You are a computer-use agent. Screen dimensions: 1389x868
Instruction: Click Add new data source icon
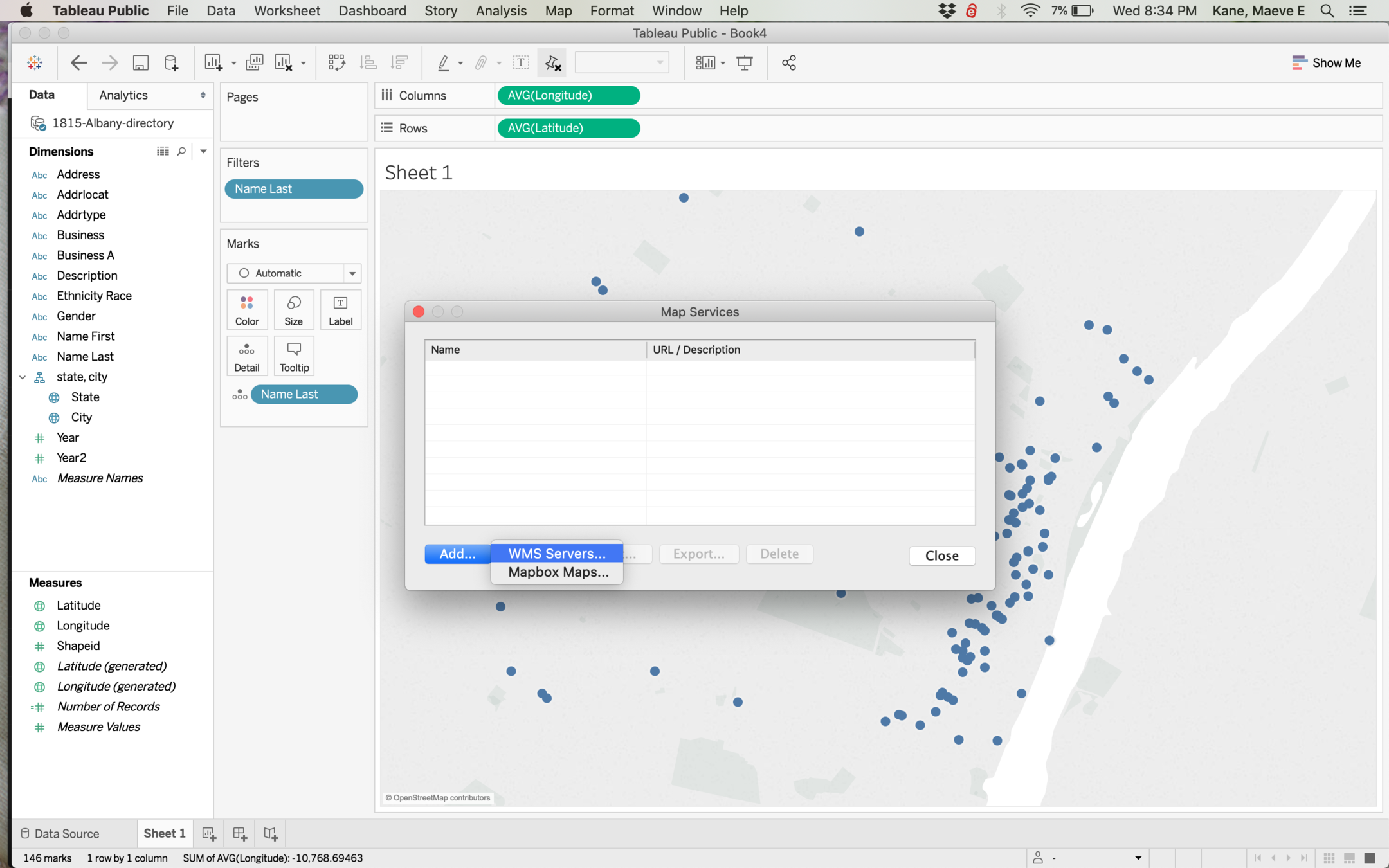click(x=171, y=62)
